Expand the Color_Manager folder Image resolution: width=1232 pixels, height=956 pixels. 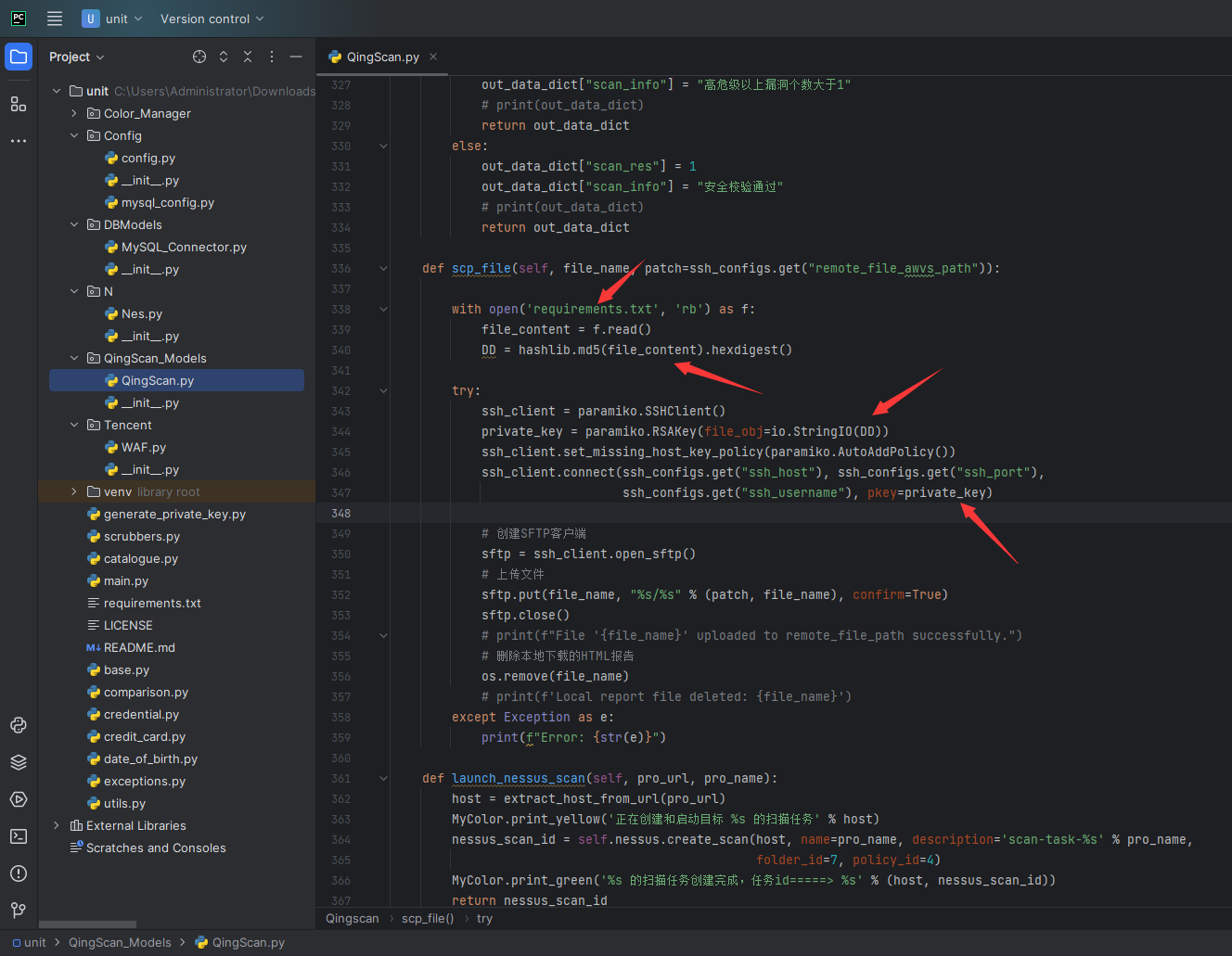point(75,113)
